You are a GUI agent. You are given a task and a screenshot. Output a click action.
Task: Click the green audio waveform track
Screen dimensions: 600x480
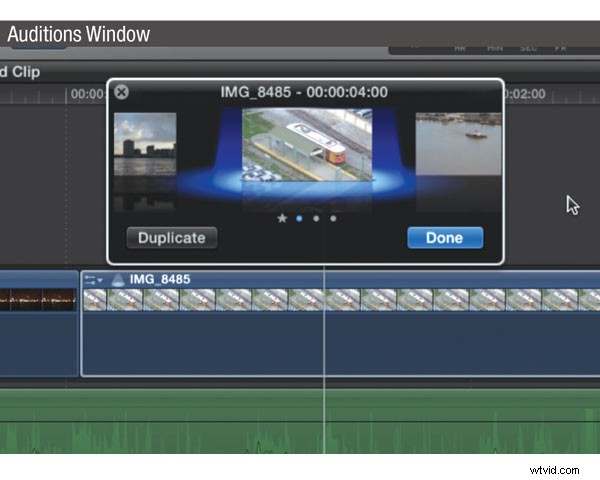[x=300, y=421]
